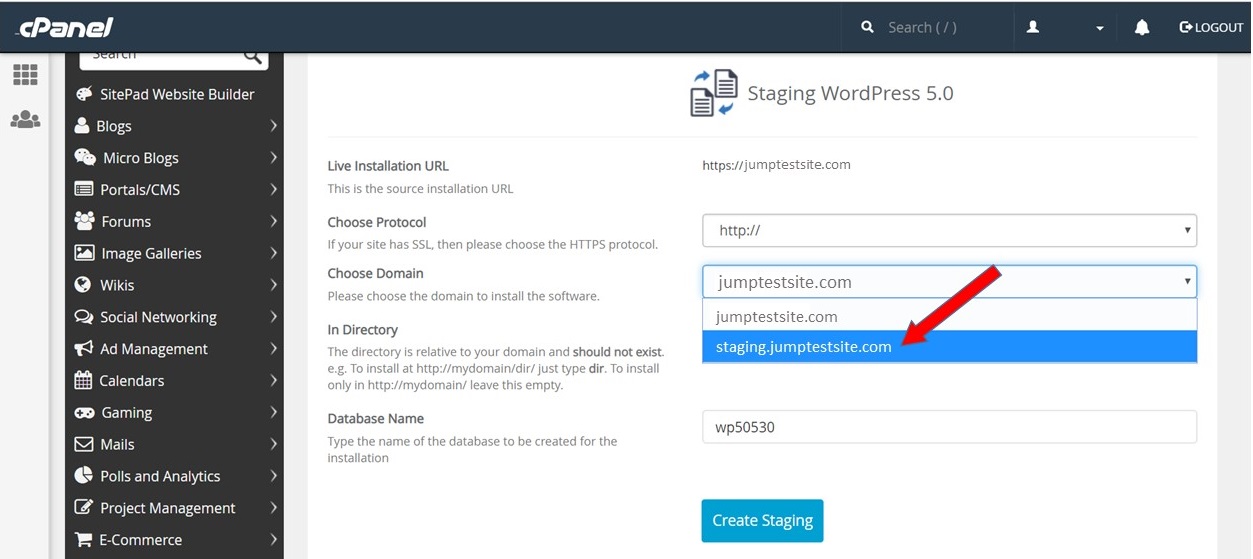Click the grid home icon
This screenshot has height=559, width=1253.
pyautogui.click(x=25, y=75)
